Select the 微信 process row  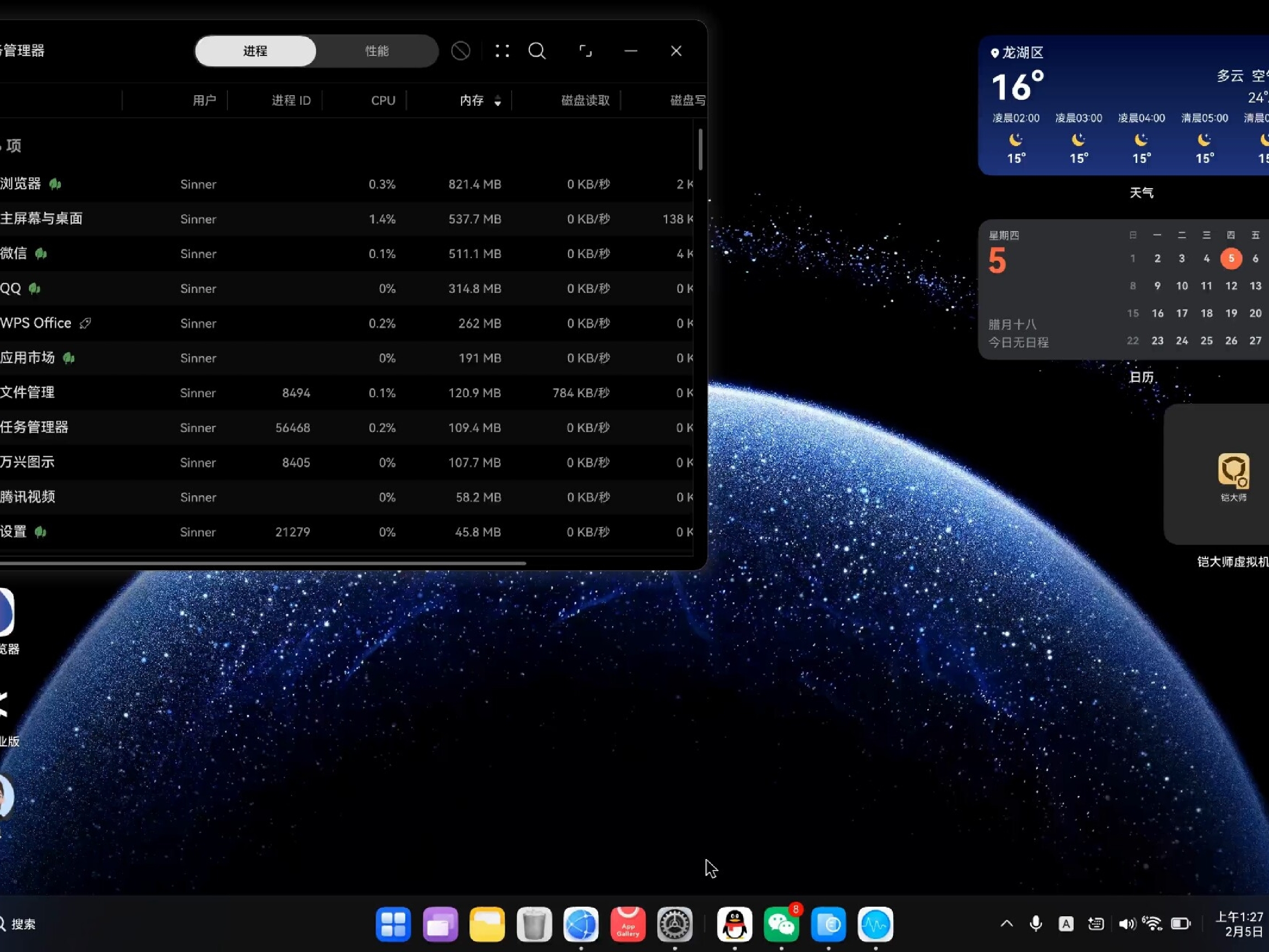(346, 254)
